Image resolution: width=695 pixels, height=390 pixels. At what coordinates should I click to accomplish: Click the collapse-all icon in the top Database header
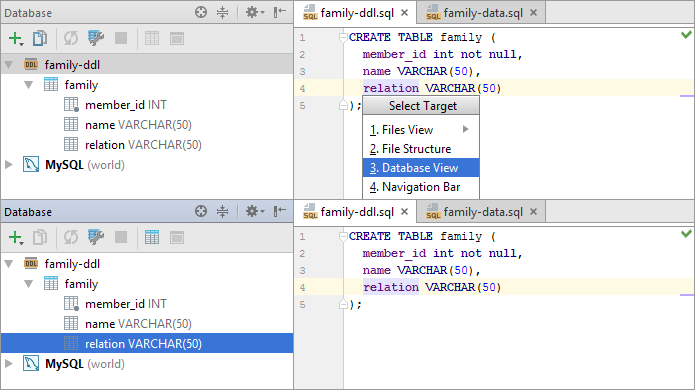(223, 12)
